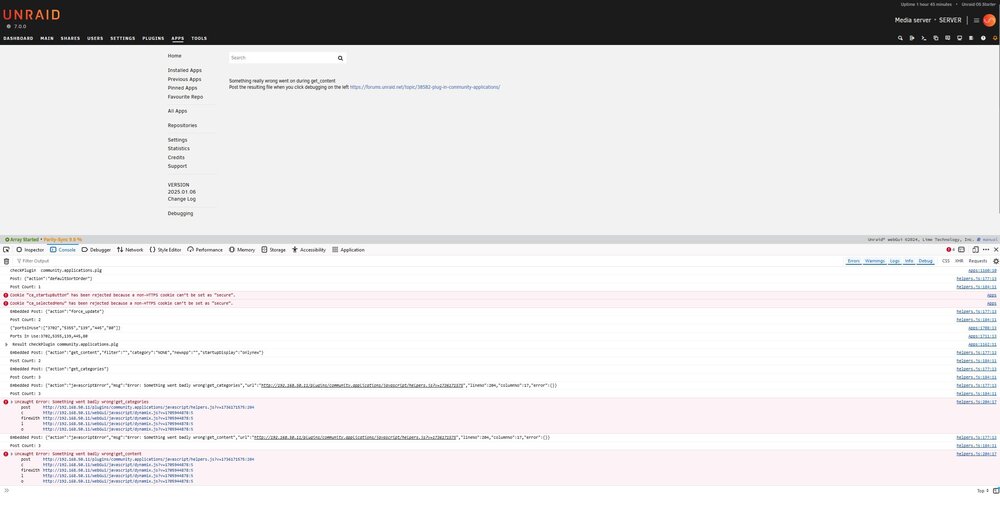Click the info circle icon in Unraid header
The image size is (1000, 508).
pos(983,38)
